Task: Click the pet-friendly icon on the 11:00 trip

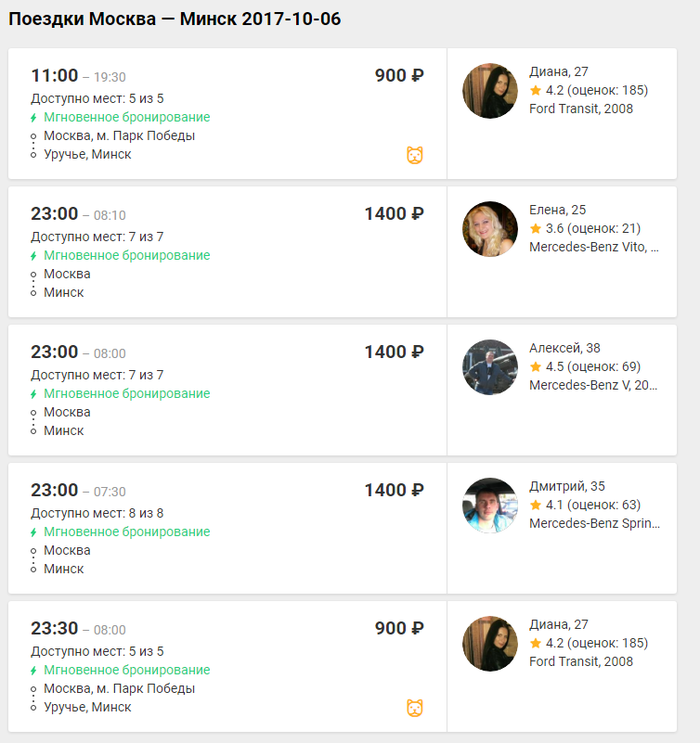Action: click(415, 155)
